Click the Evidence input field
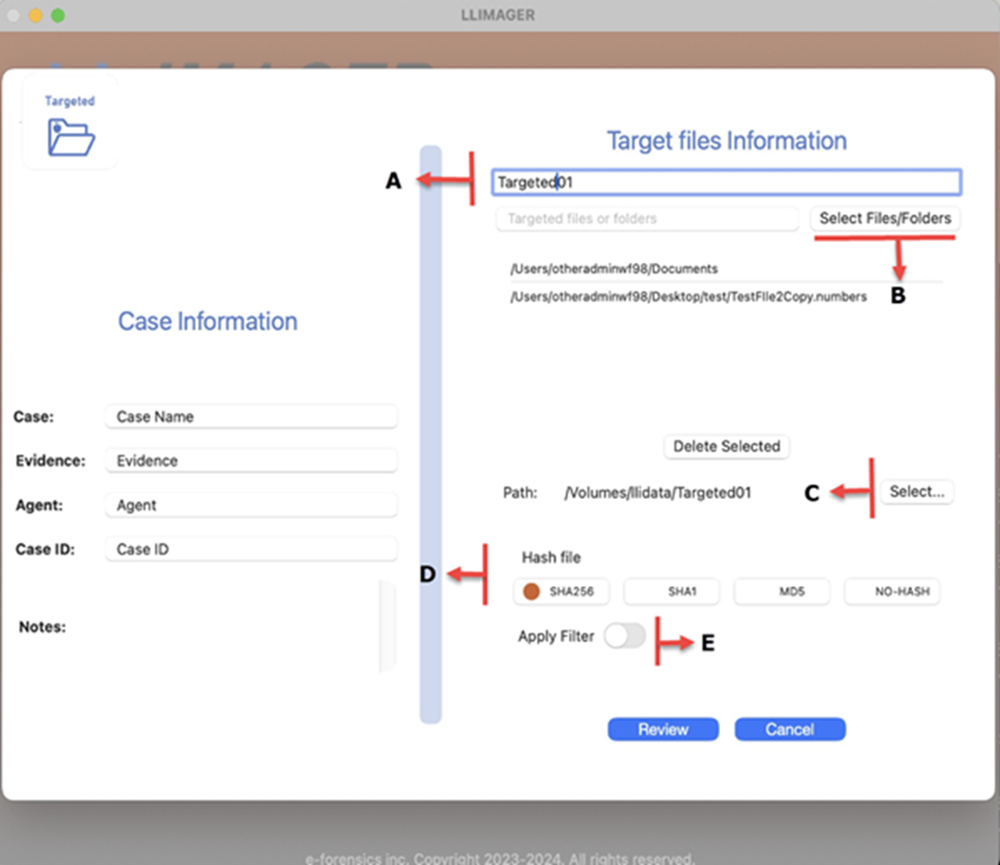1000x865 pixels. click(250, 461)
